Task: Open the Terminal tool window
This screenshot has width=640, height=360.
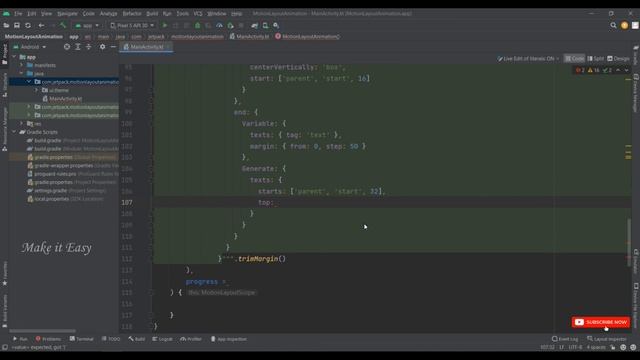Action: tap(82, 339)
